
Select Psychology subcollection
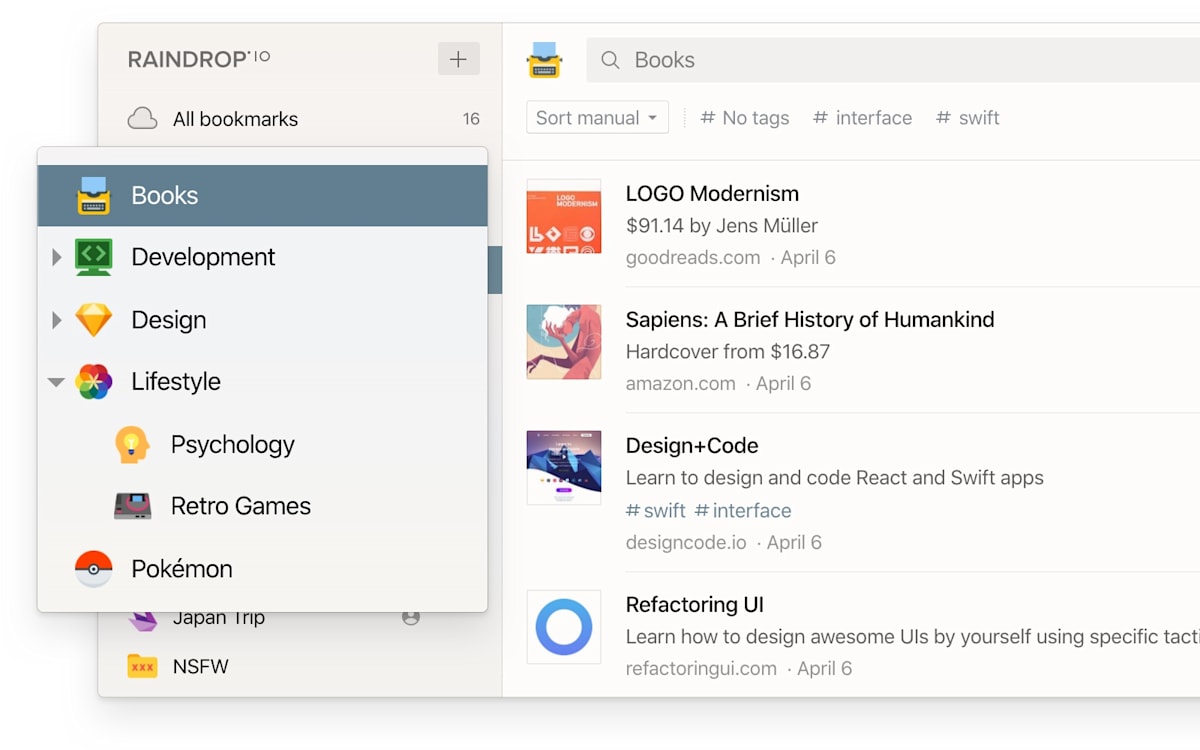click(x=262, y=445)
